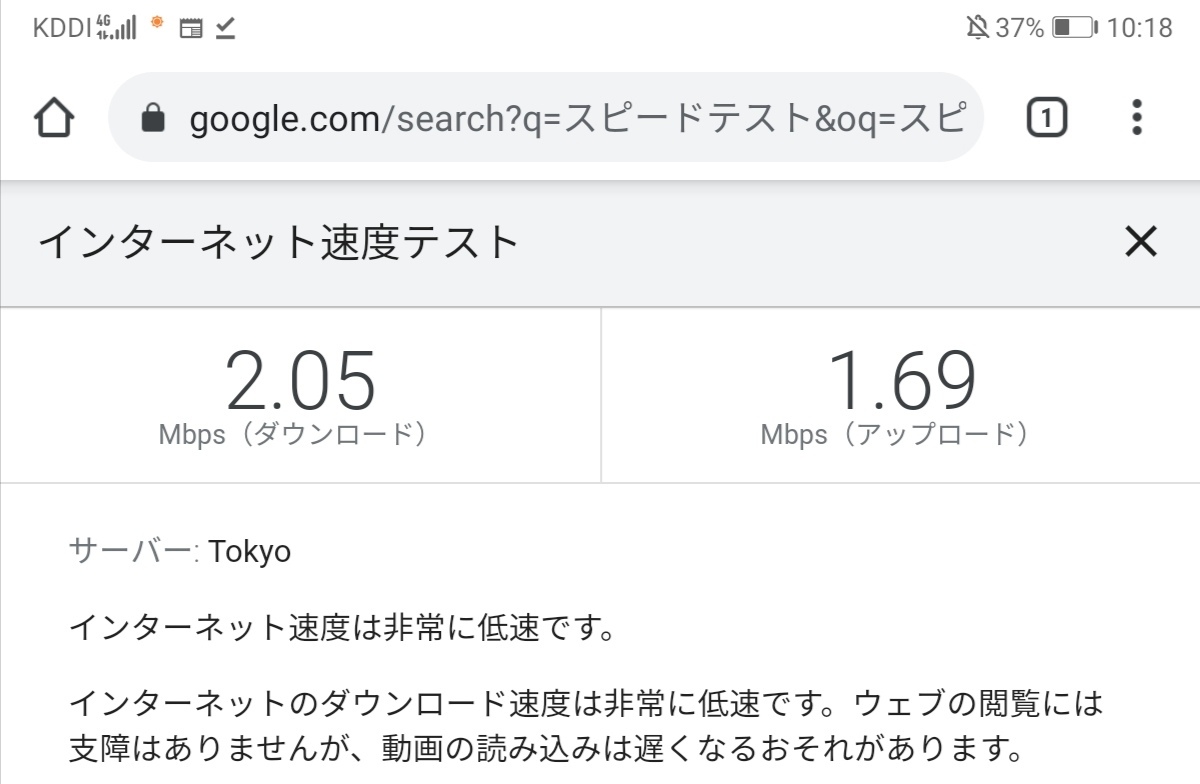Screen dimensions: 1200x784
Task: Tap the インターネット速度テスト title
Action: pyautogui.click(x=279, y=242)
